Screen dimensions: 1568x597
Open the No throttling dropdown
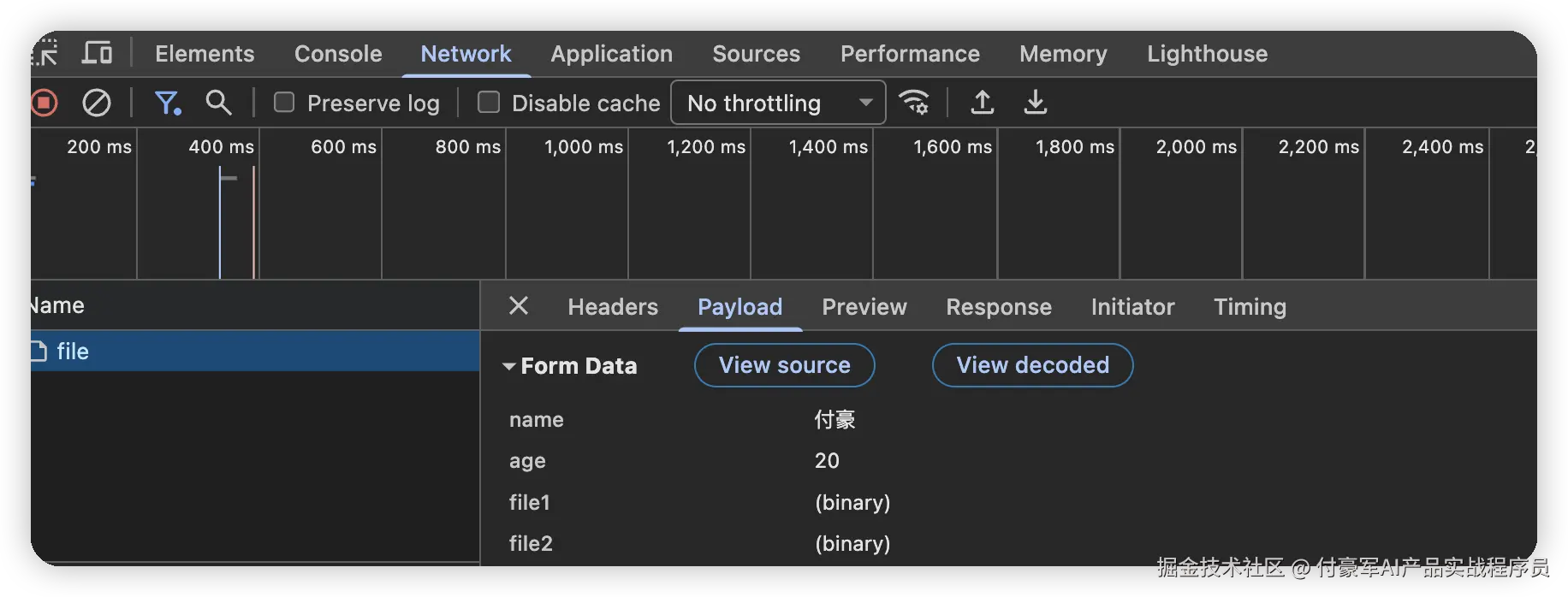[x=778, y=103]
